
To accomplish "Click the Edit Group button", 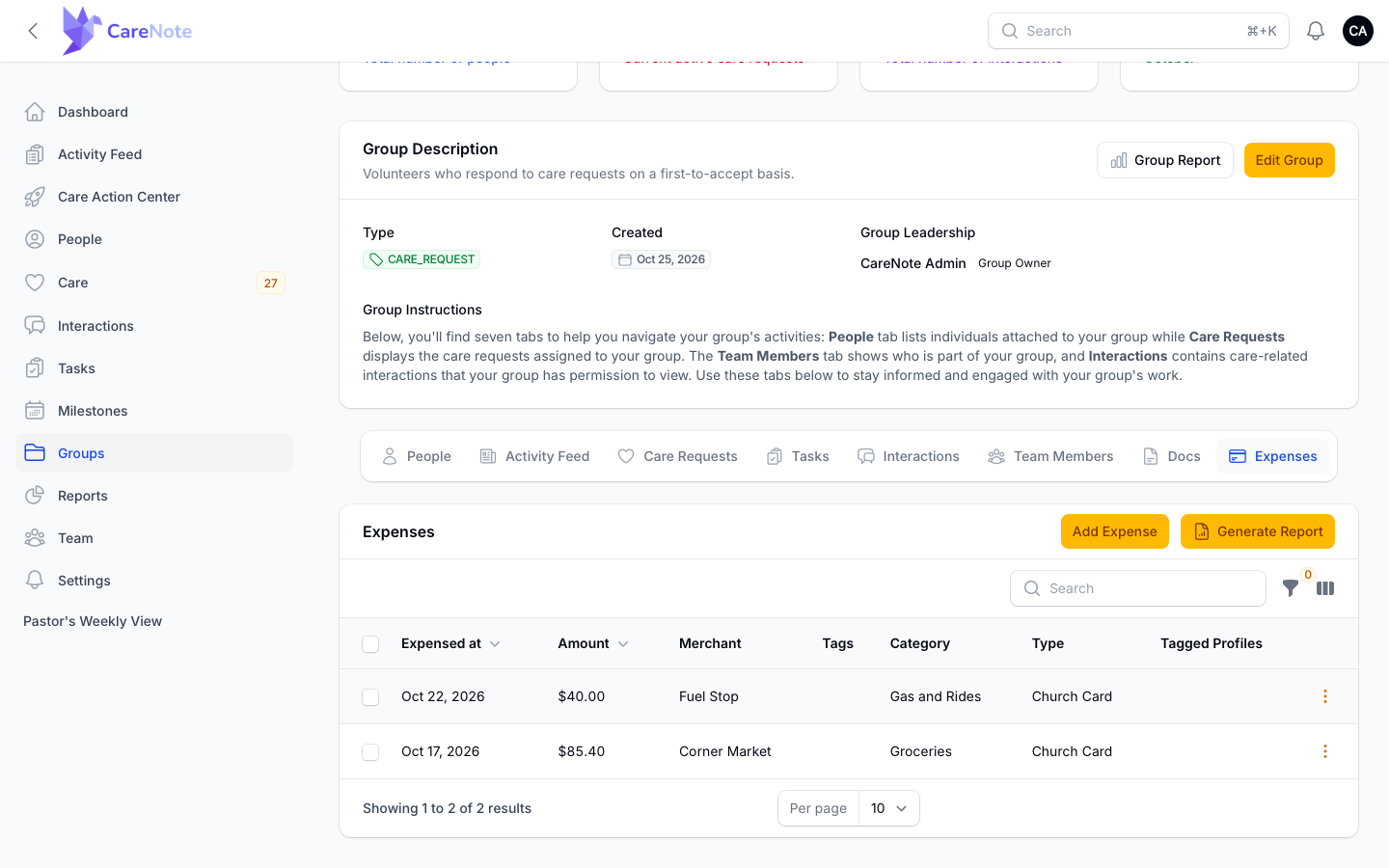I will 1290,160.
